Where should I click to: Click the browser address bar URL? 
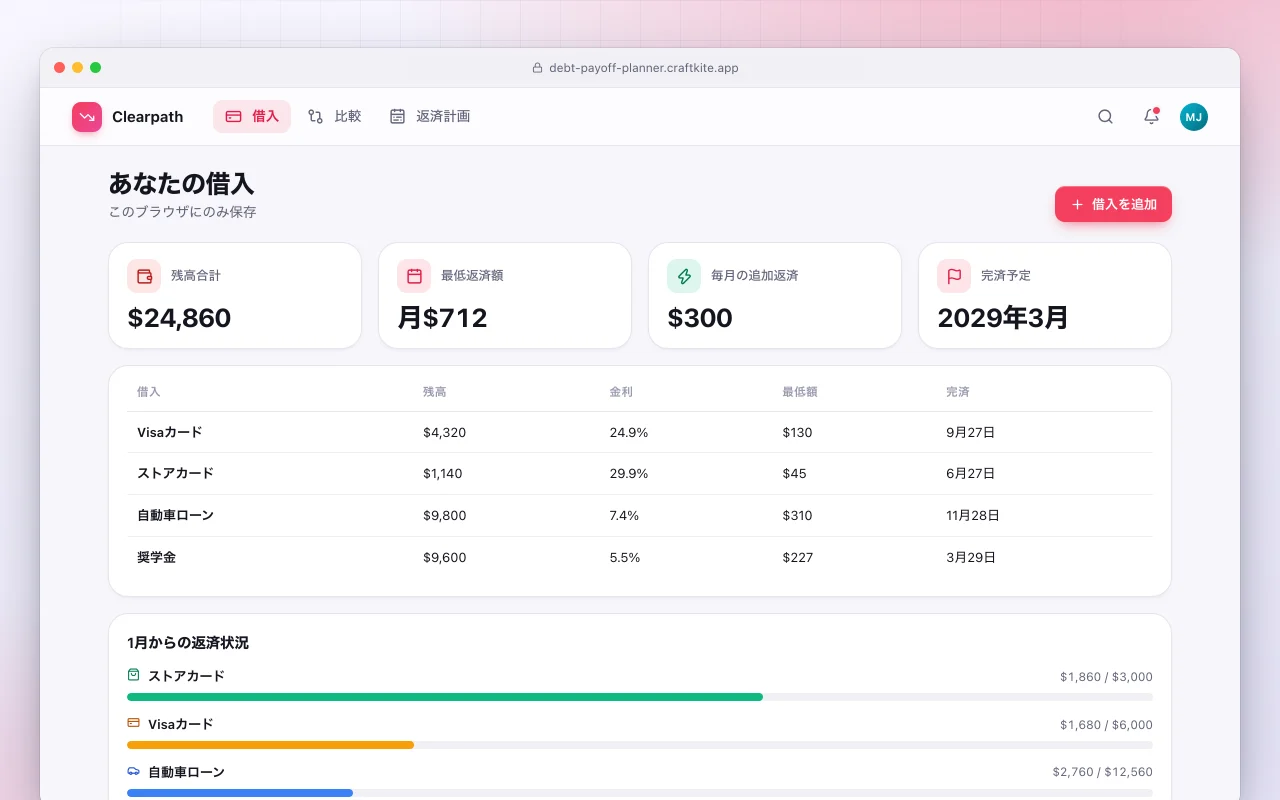(644, 68)
